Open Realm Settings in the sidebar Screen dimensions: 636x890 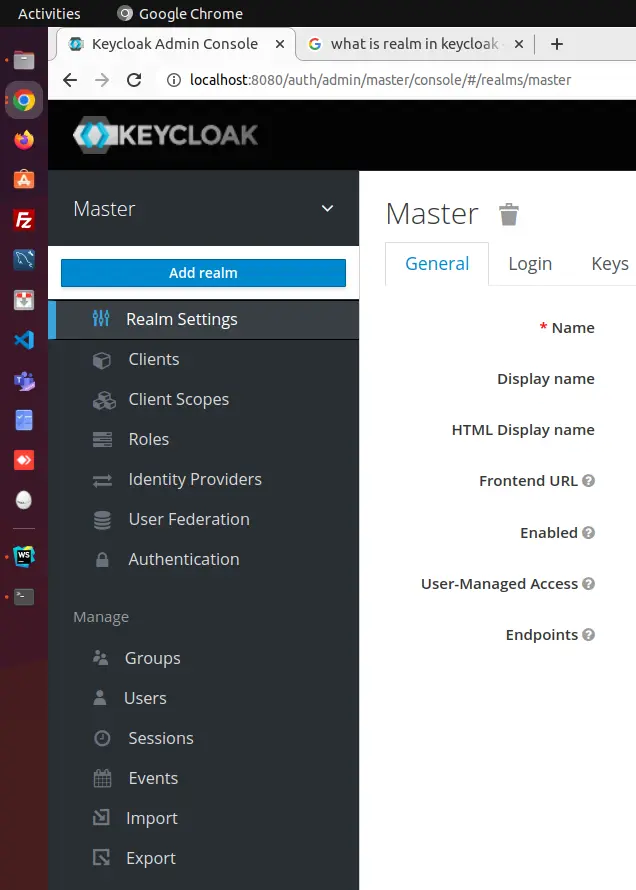coord(203,320)
